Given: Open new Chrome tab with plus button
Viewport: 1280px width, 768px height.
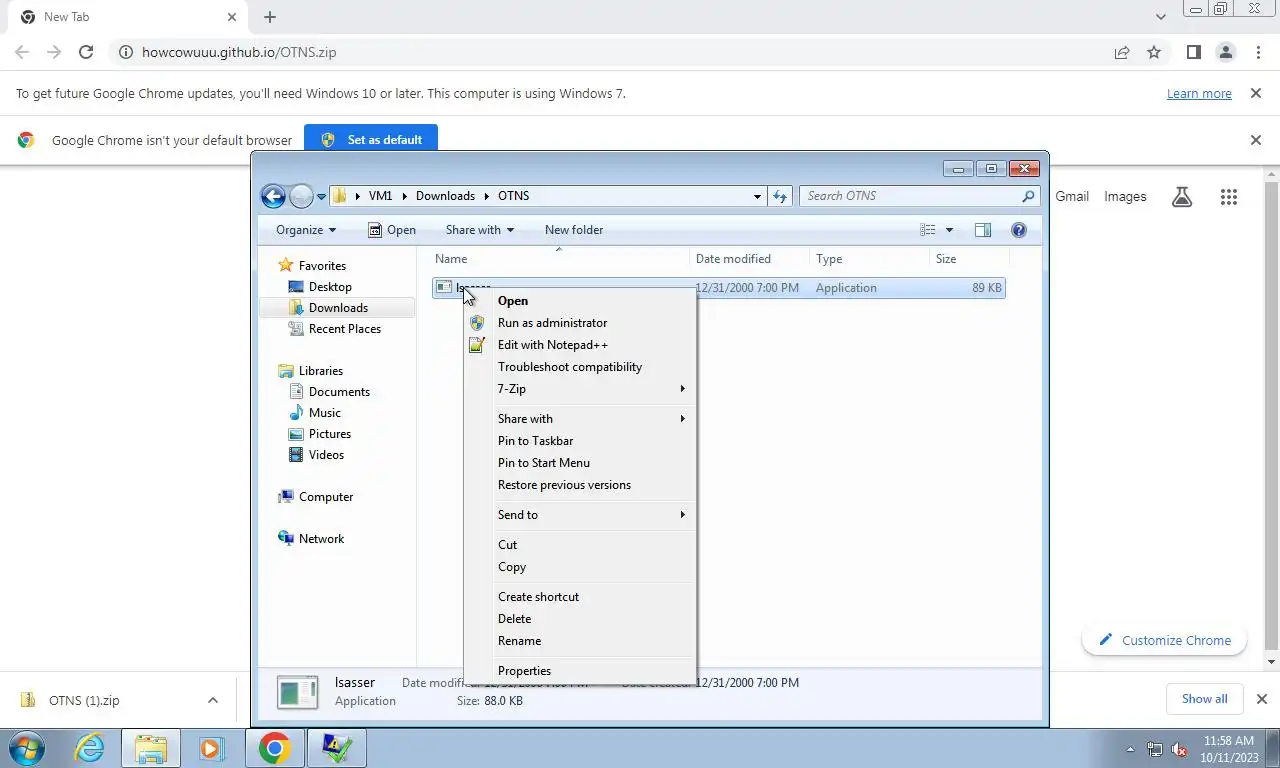Looking at the screenshot, I should coord(270,17).
